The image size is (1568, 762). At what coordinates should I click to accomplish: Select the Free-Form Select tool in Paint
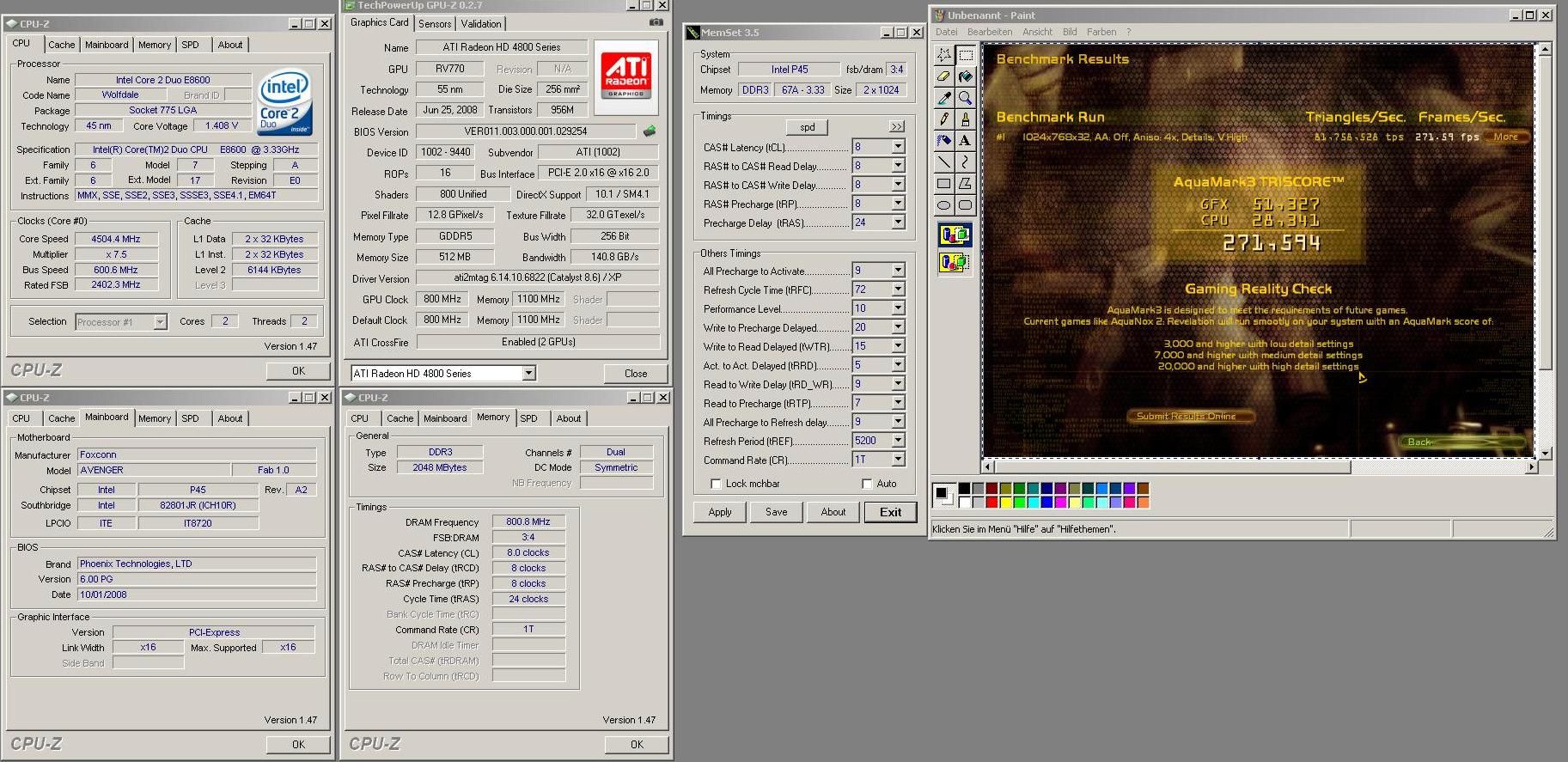943,54
